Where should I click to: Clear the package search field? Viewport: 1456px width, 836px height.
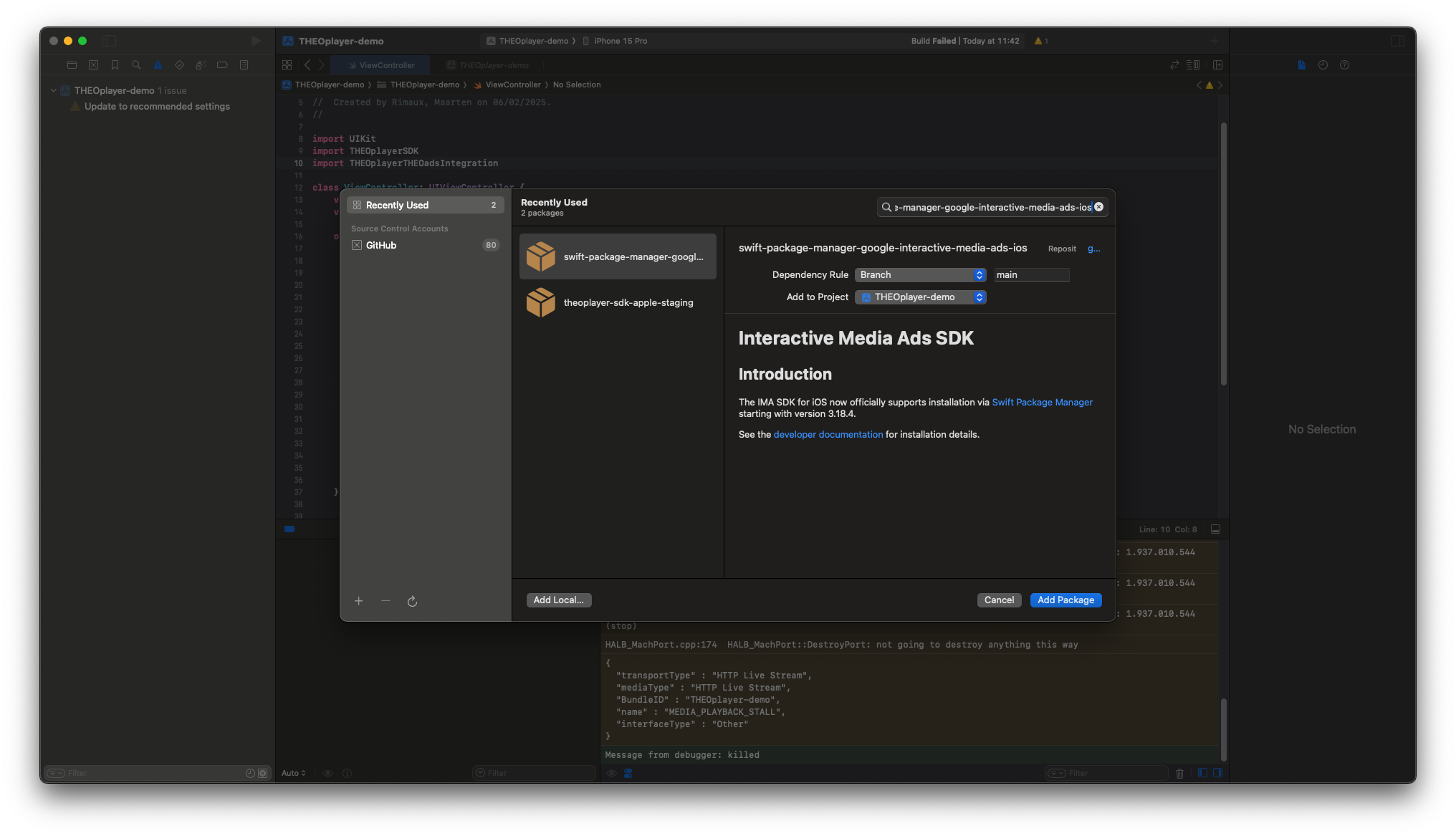coord(1098,206)
